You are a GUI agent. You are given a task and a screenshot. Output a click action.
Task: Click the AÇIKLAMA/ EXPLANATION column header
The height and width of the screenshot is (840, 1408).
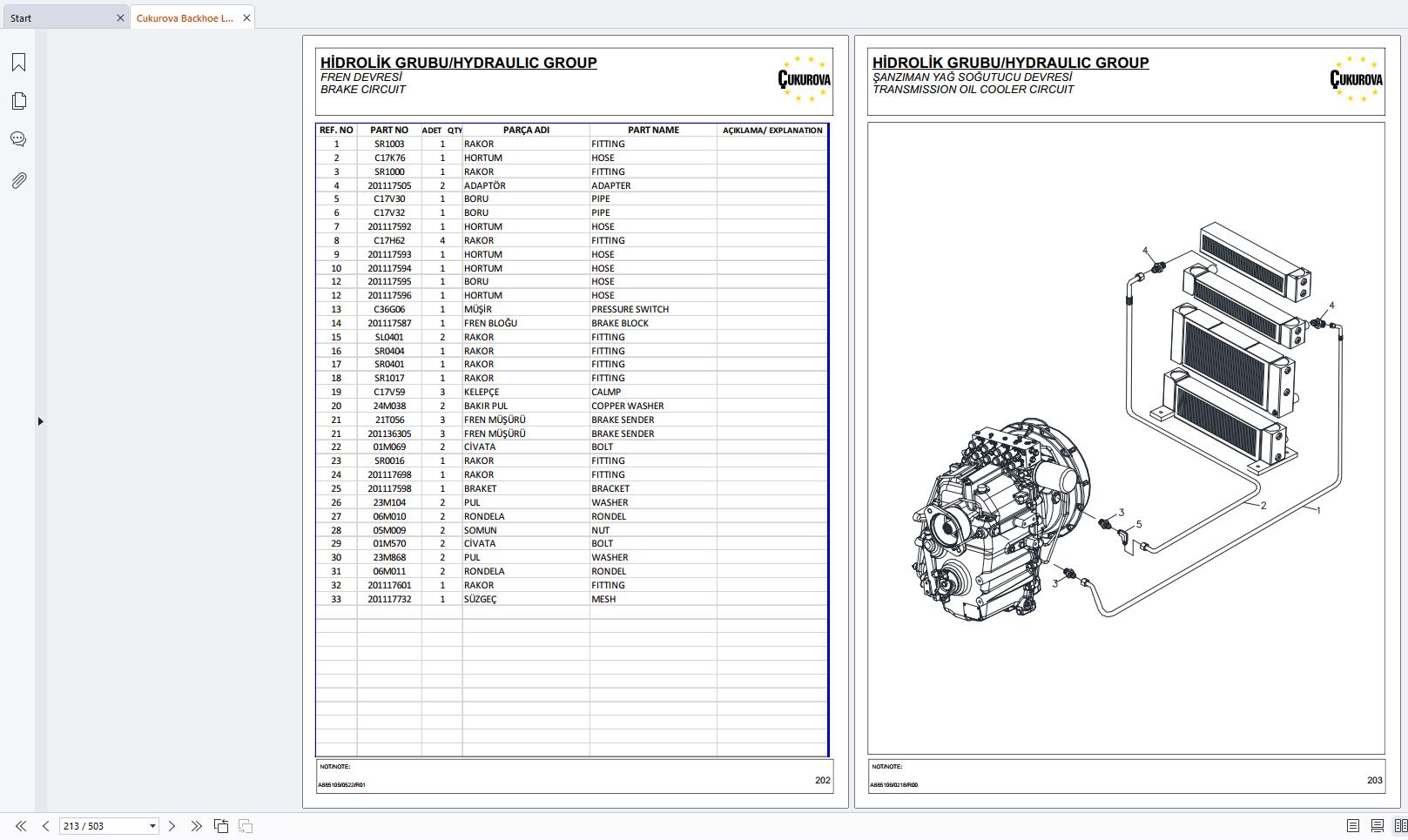click(x=772, y=130)
